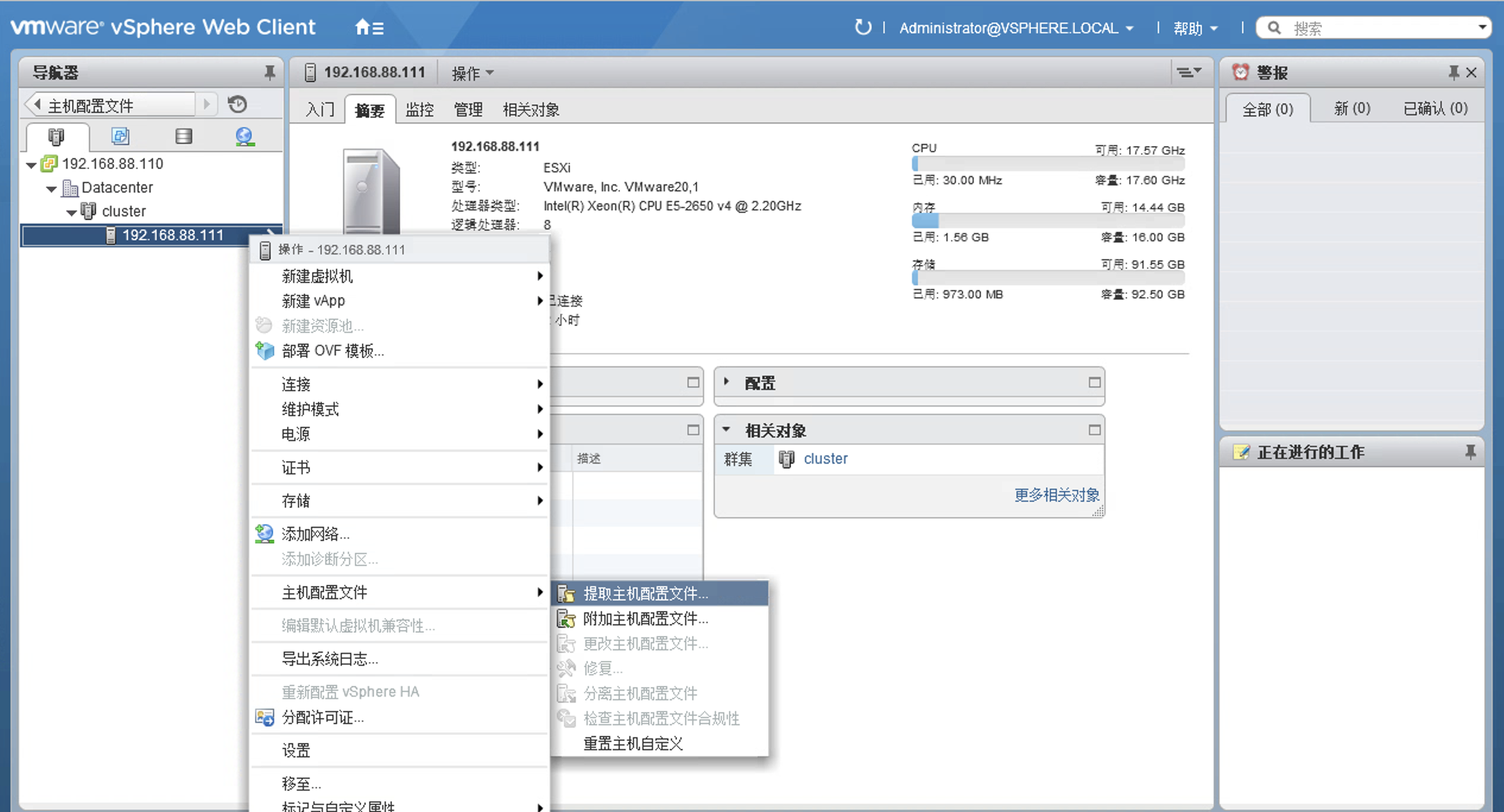
Task: Pin the Alarms panel
Action: point(1454,72)
